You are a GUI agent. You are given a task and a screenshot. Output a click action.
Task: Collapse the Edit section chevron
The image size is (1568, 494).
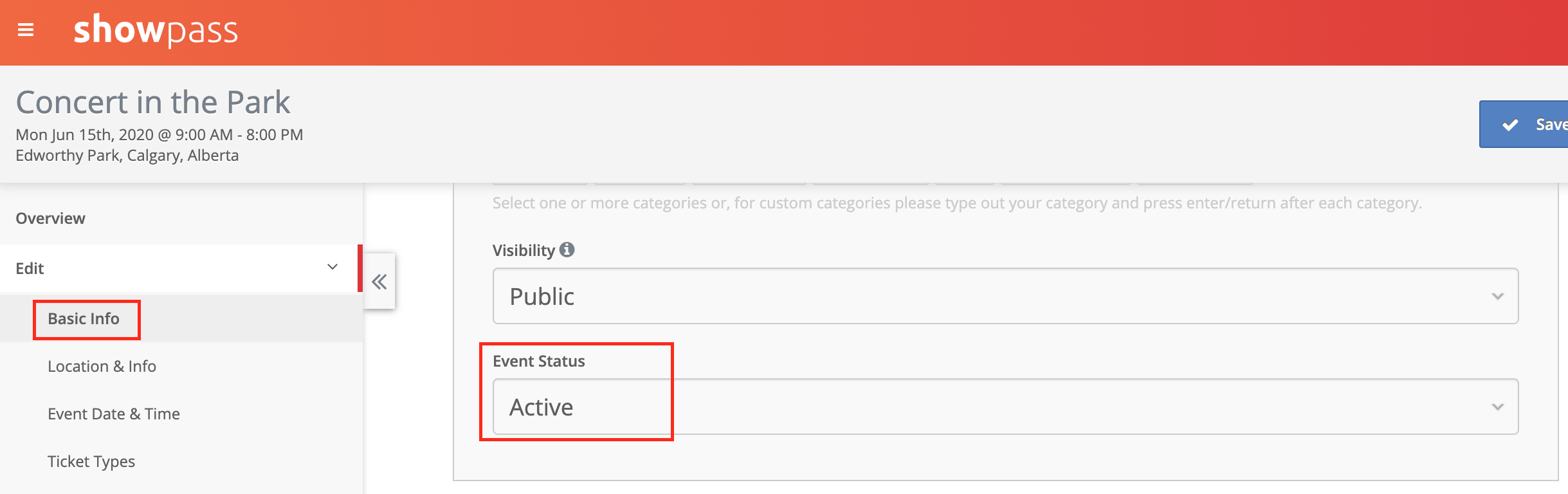(333, 267)
